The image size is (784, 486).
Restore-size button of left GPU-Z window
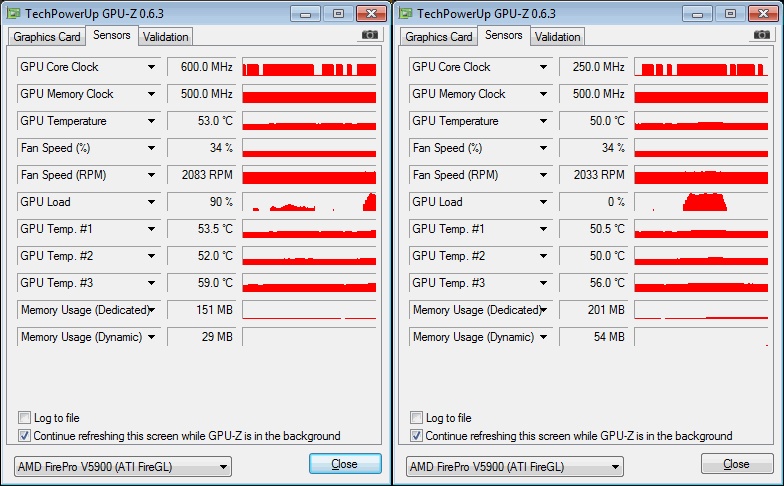pos(338,14)
